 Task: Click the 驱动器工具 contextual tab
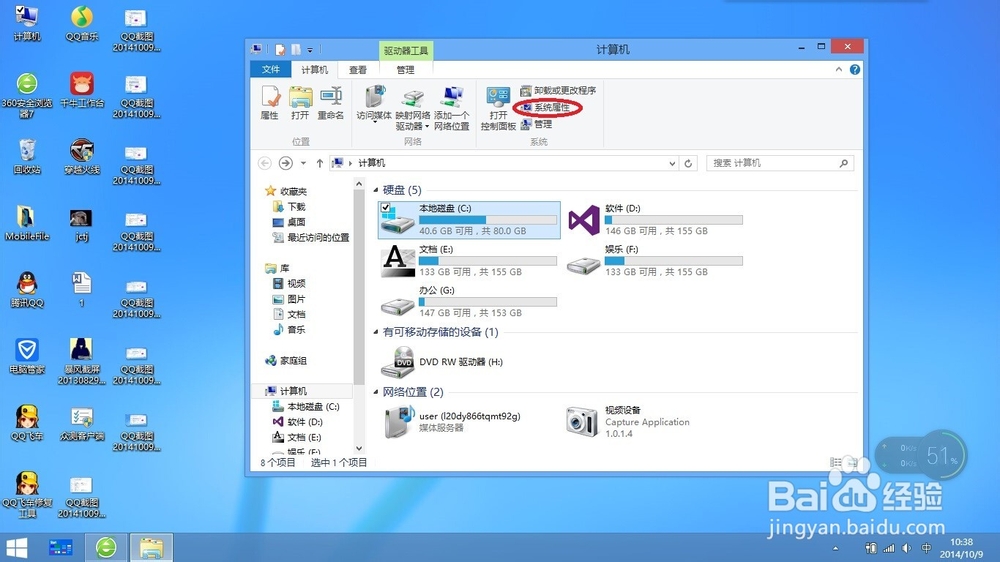(406, 50)
